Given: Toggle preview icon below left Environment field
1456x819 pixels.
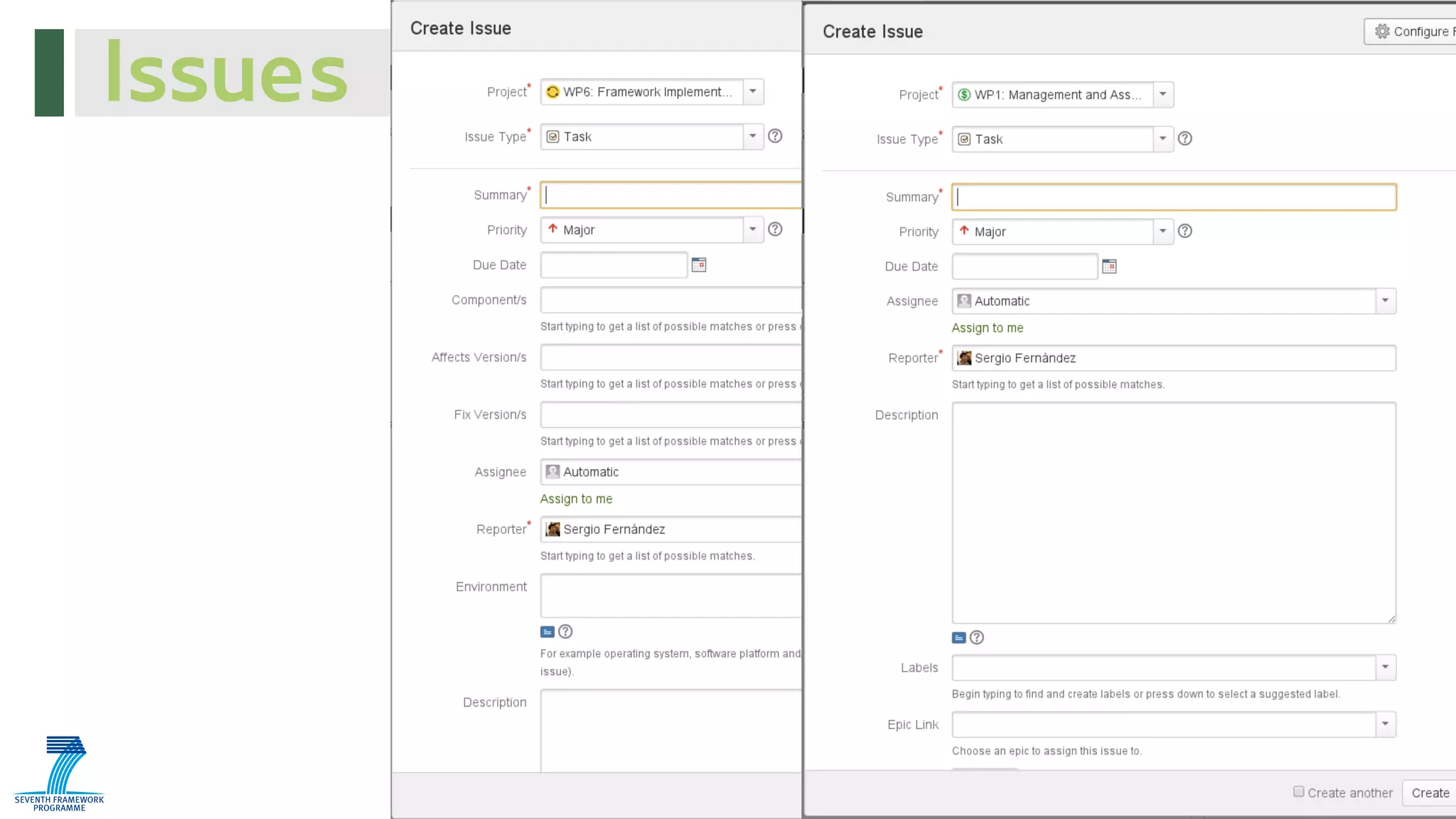Looking at the screenshot, I should pos(547,631).
